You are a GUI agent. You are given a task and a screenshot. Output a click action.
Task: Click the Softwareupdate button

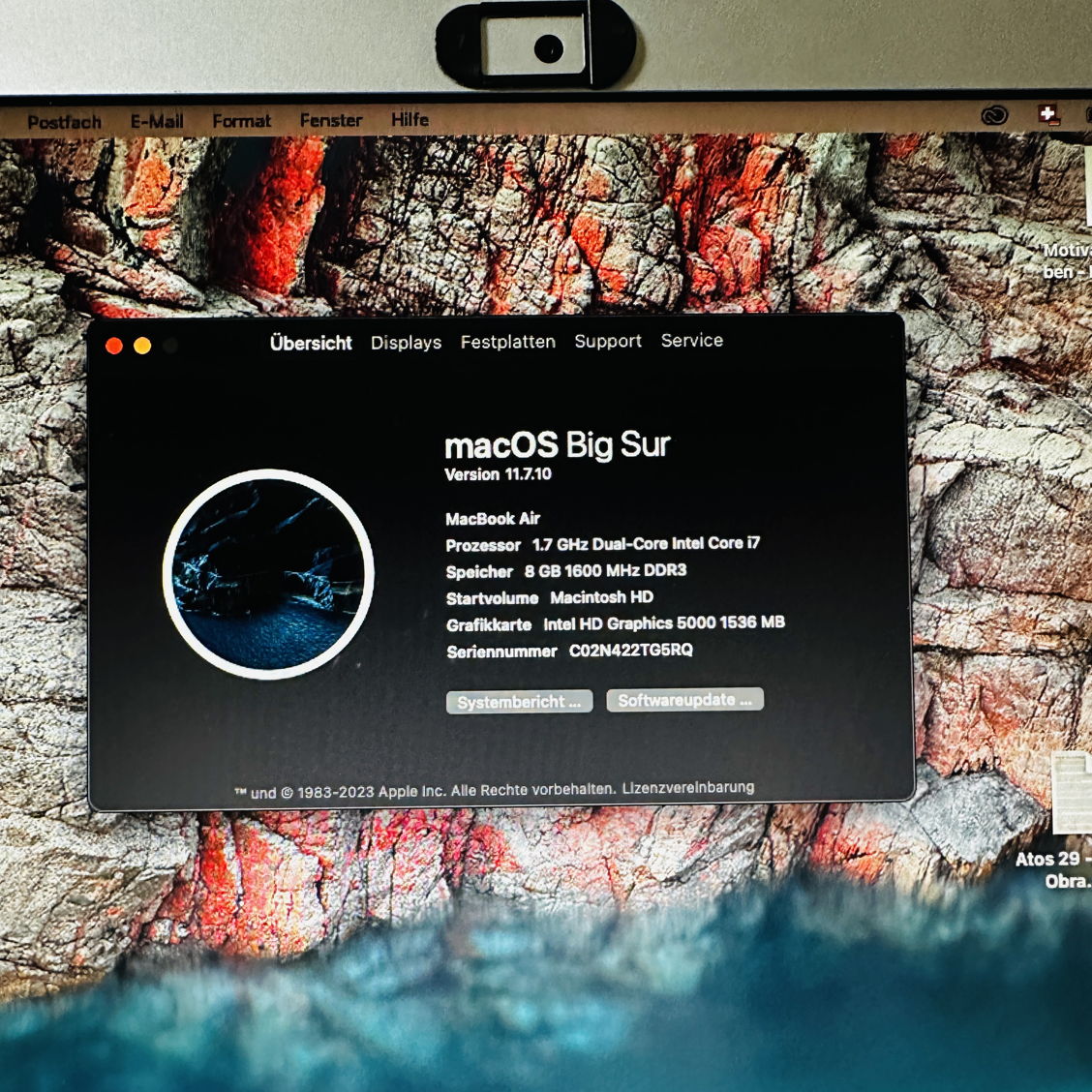point(685,699)
